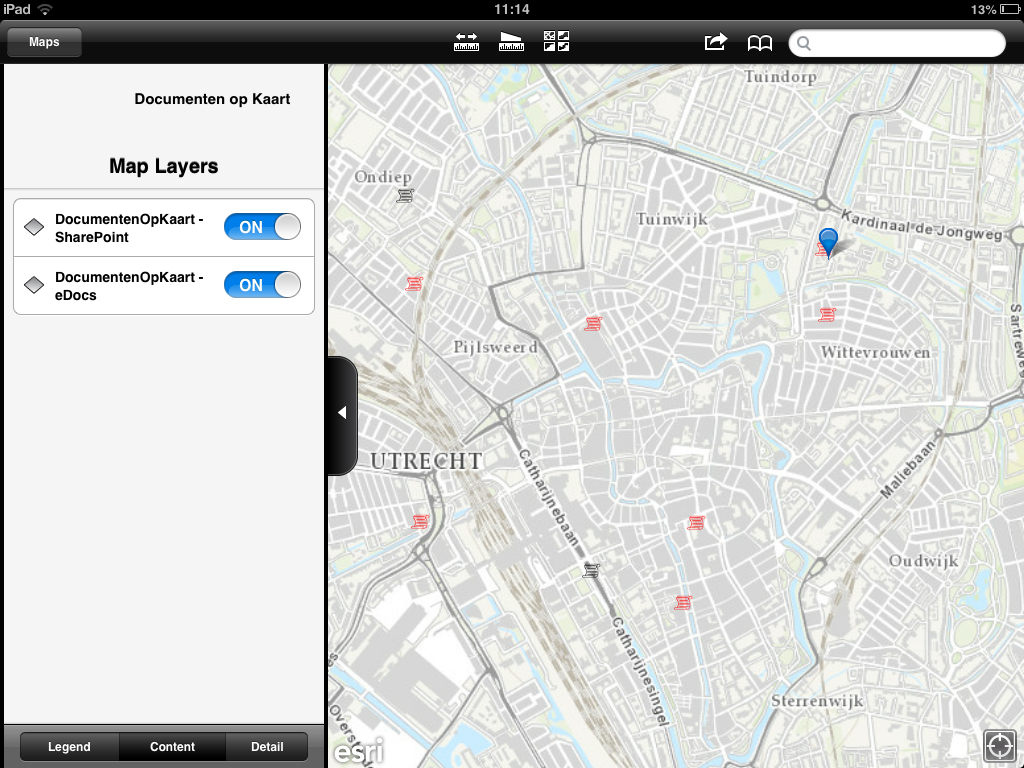Select the DocumentenOpKaart - eDocs layer name

click(129, 286)
